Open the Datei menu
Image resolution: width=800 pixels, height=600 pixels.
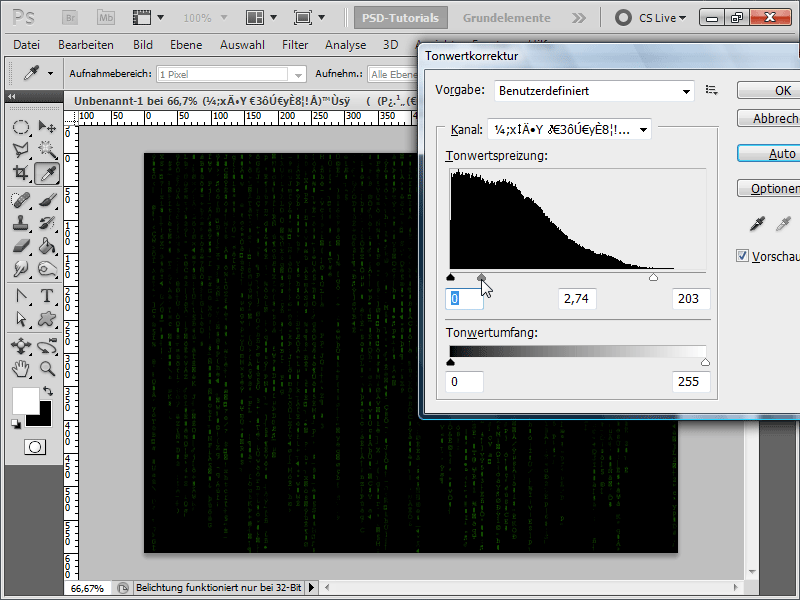[27, 45]
